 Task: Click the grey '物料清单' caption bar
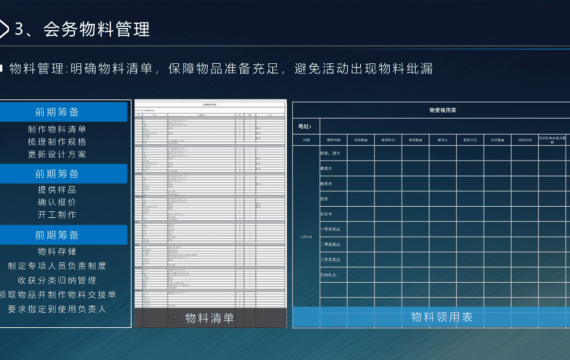click(210, 318)
